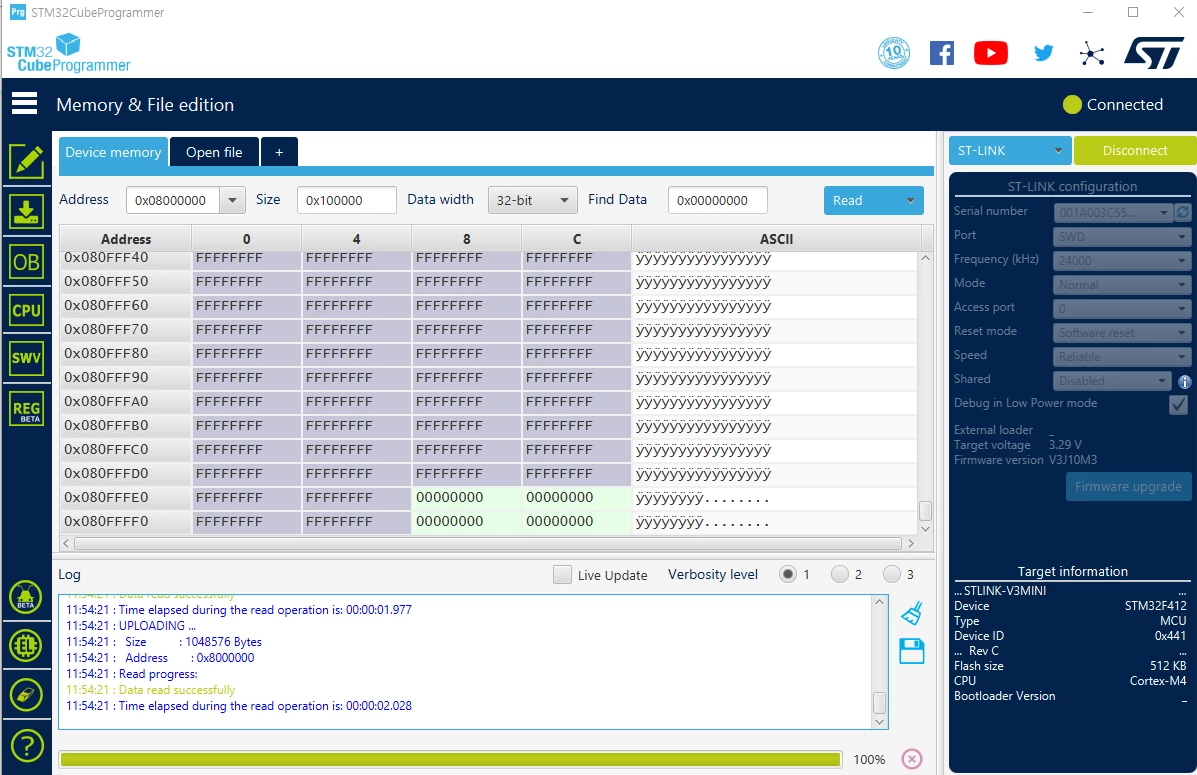Viewport: 1197px width, 775px height.
Task: Click the Disconnect button
Action: (1134, 150)
